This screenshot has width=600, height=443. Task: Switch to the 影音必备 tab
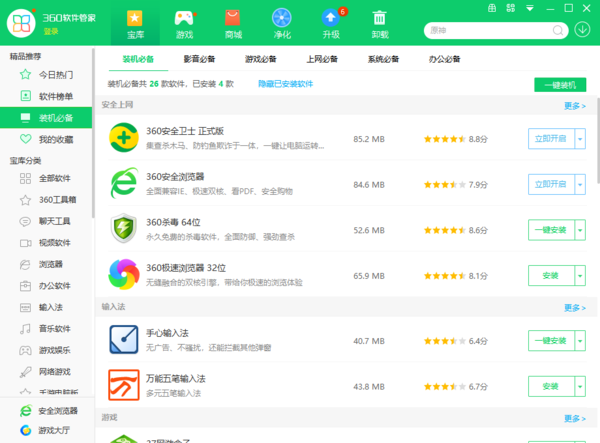click(202, 58)
